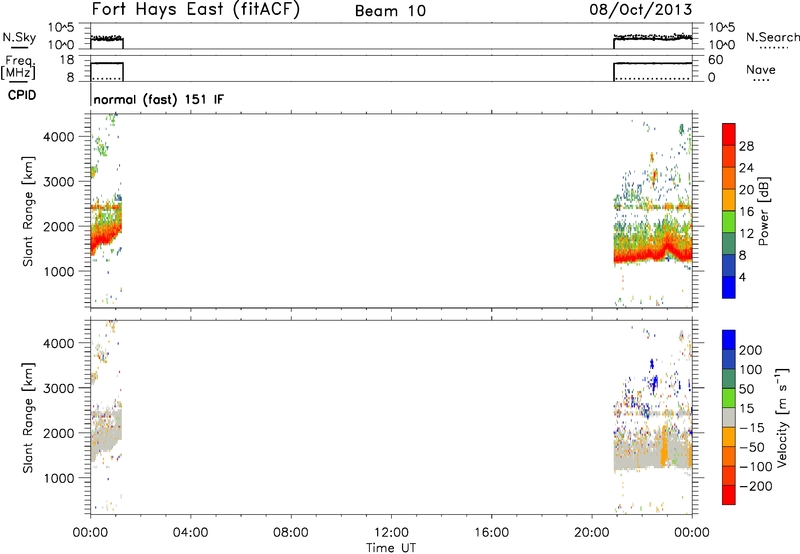
Task: Click the early-morning red backscatter band in the power panel
Action: 104,237
